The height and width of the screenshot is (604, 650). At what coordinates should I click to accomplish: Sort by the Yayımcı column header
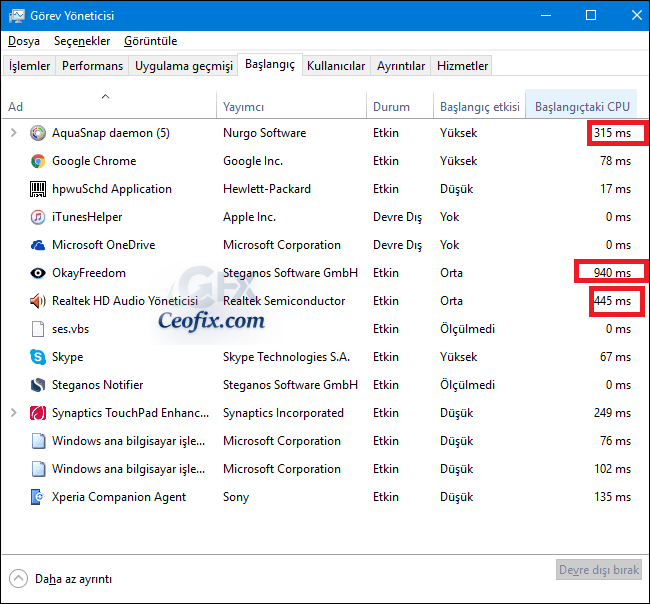point(291,104)
